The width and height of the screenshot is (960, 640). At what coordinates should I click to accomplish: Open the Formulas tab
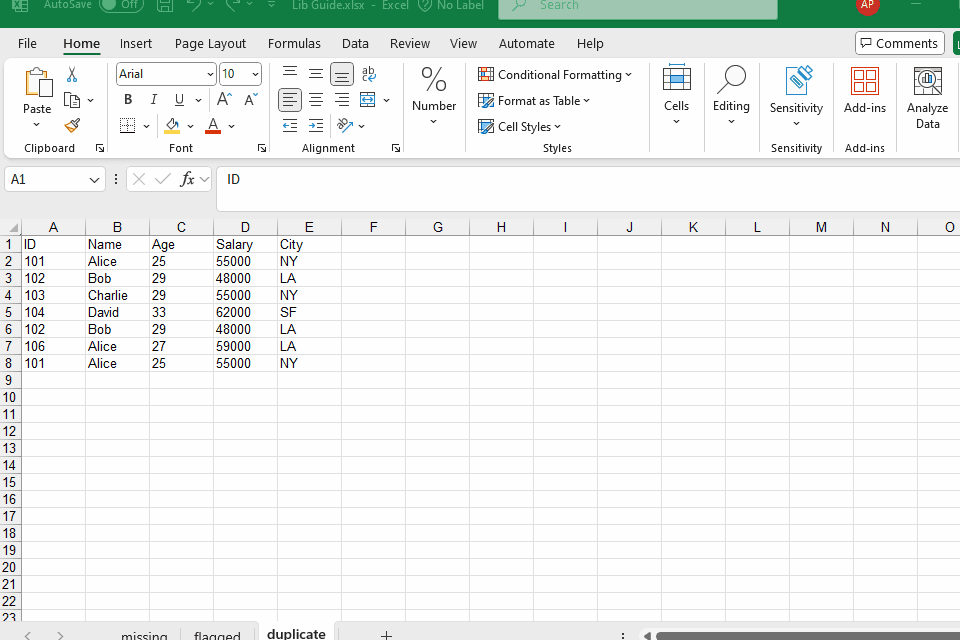(294, 43)
